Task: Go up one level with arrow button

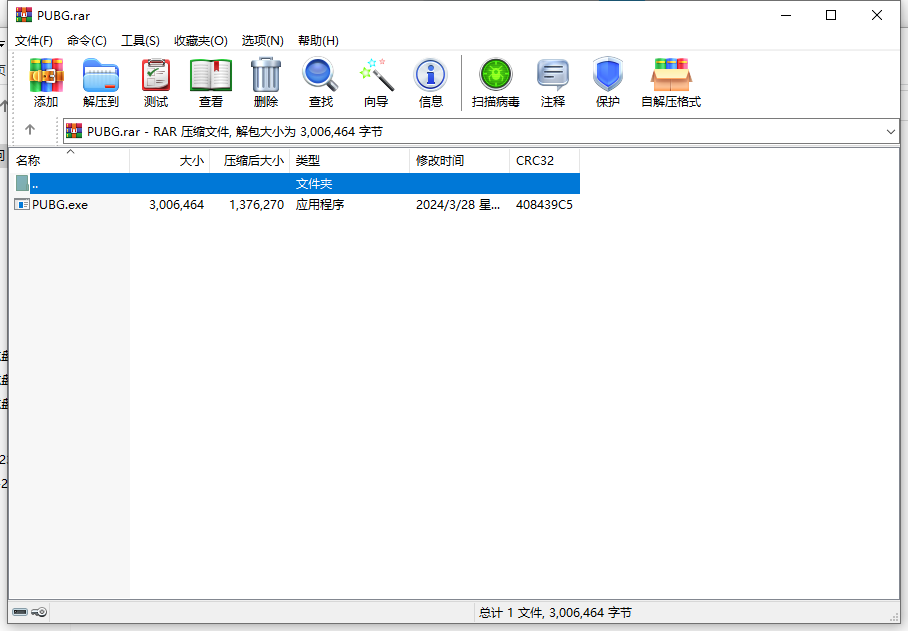Action: 30,130
